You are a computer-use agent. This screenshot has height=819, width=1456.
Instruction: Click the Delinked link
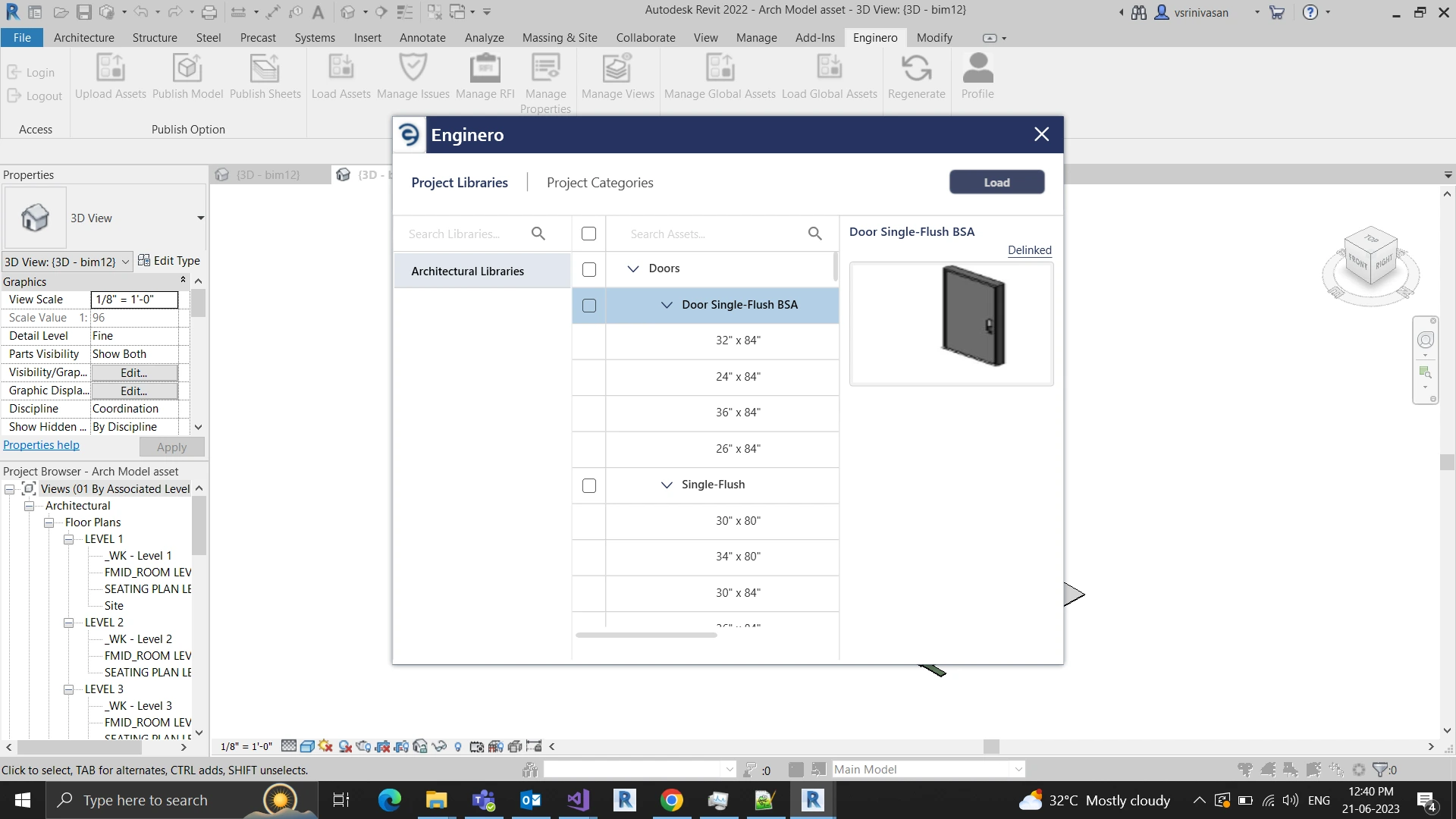point(1029,250)
